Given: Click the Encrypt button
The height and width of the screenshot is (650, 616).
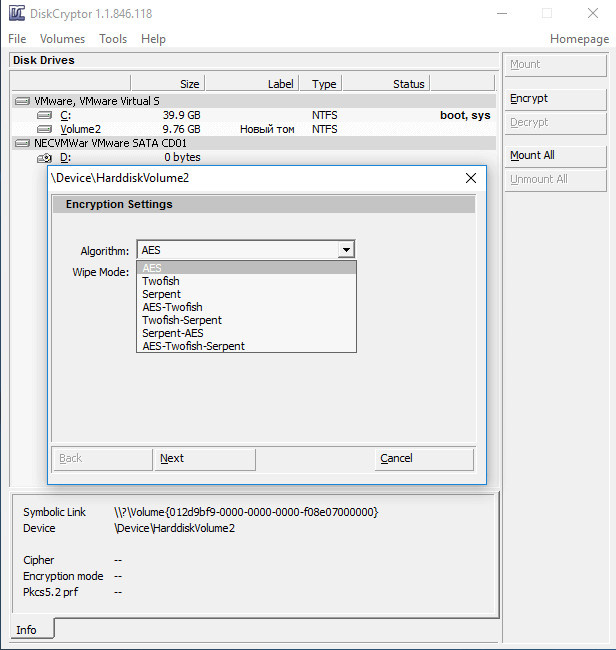Looking at the screenshot, I should tap(556, 99).
